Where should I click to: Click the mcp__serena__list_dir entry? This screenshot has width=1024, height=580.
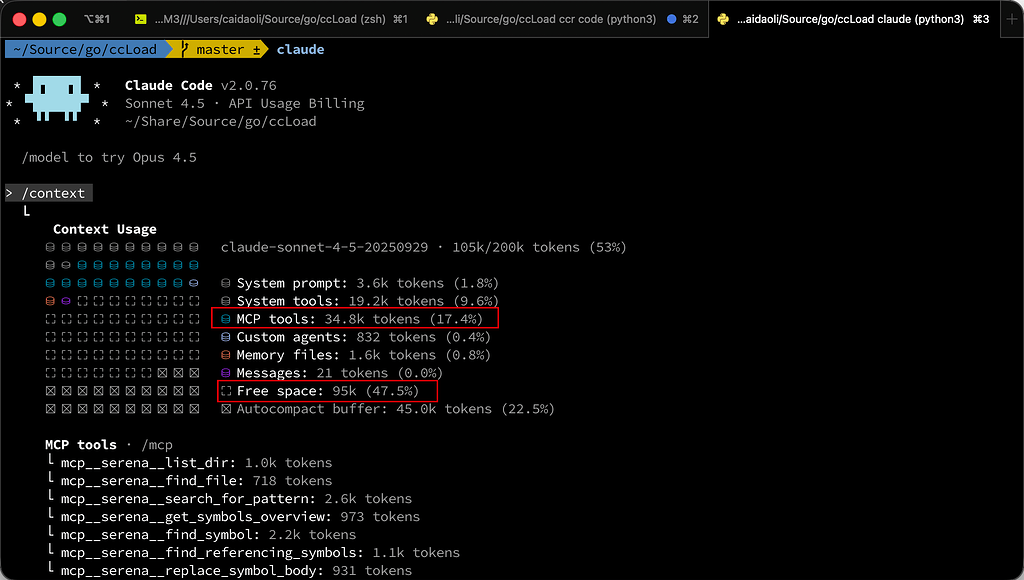coord(197,462)
